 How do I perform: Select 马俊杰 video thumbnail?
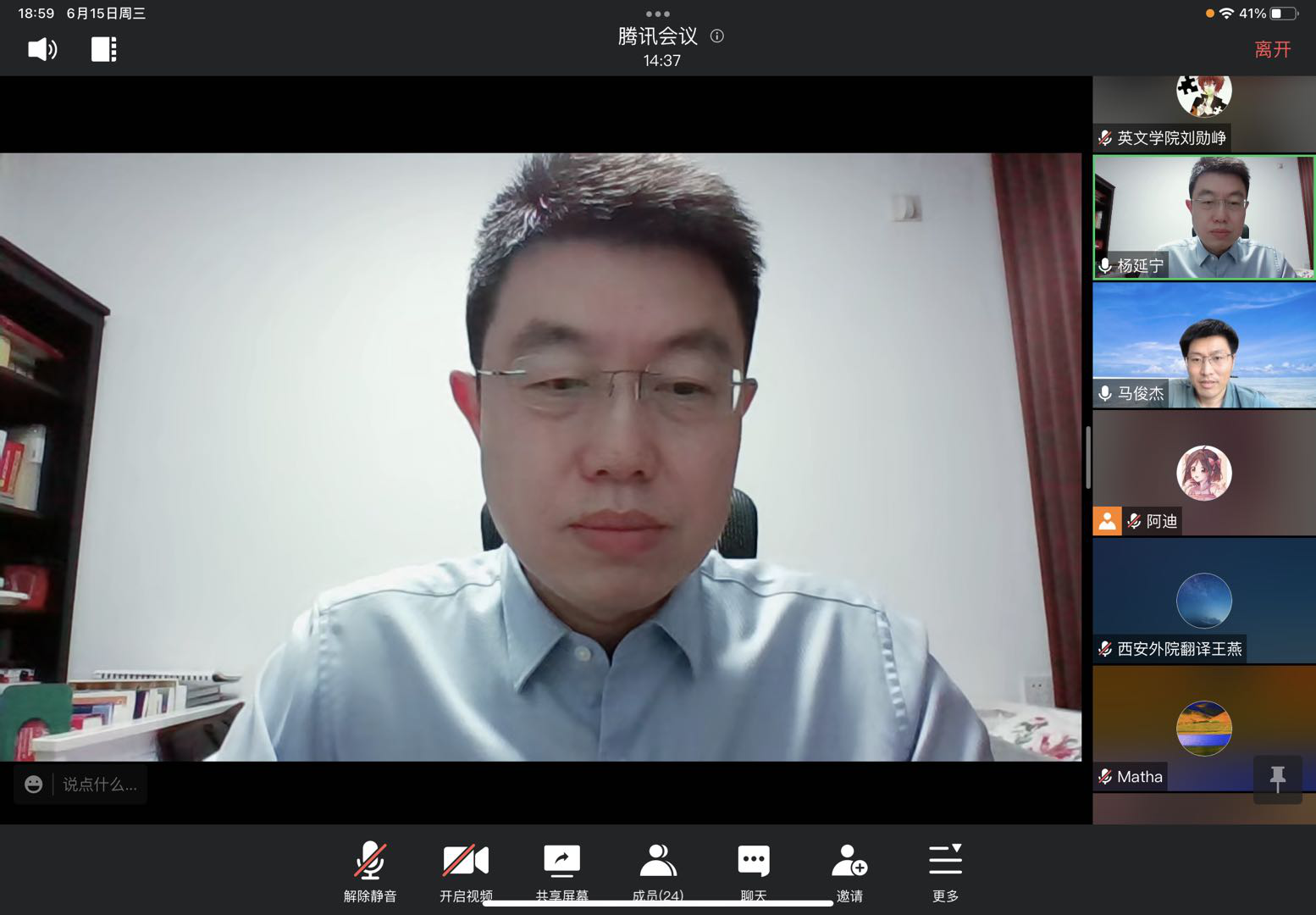[x=1203, y=346]
